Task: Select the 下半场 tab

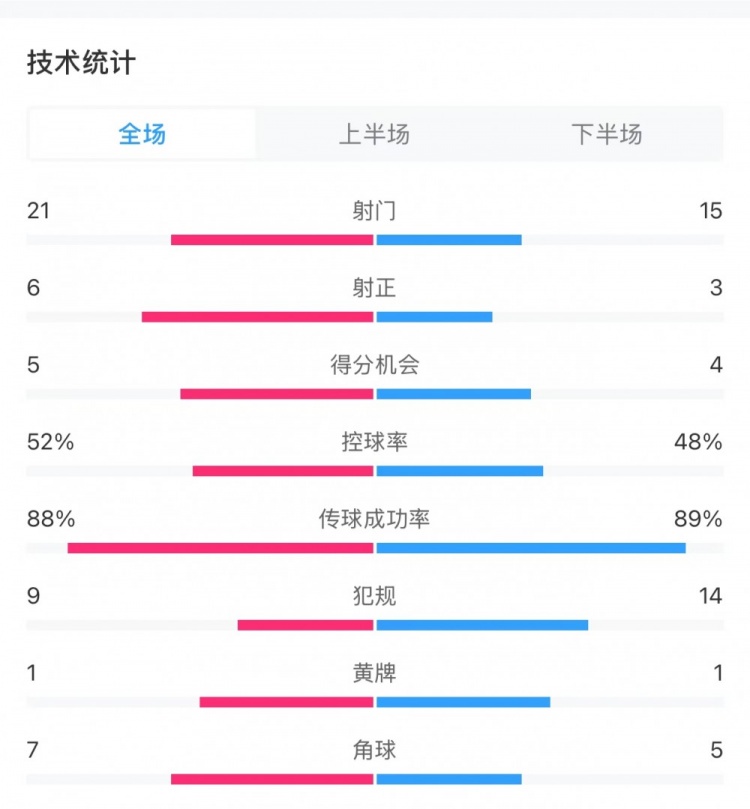Action: (x=606, y=134)
